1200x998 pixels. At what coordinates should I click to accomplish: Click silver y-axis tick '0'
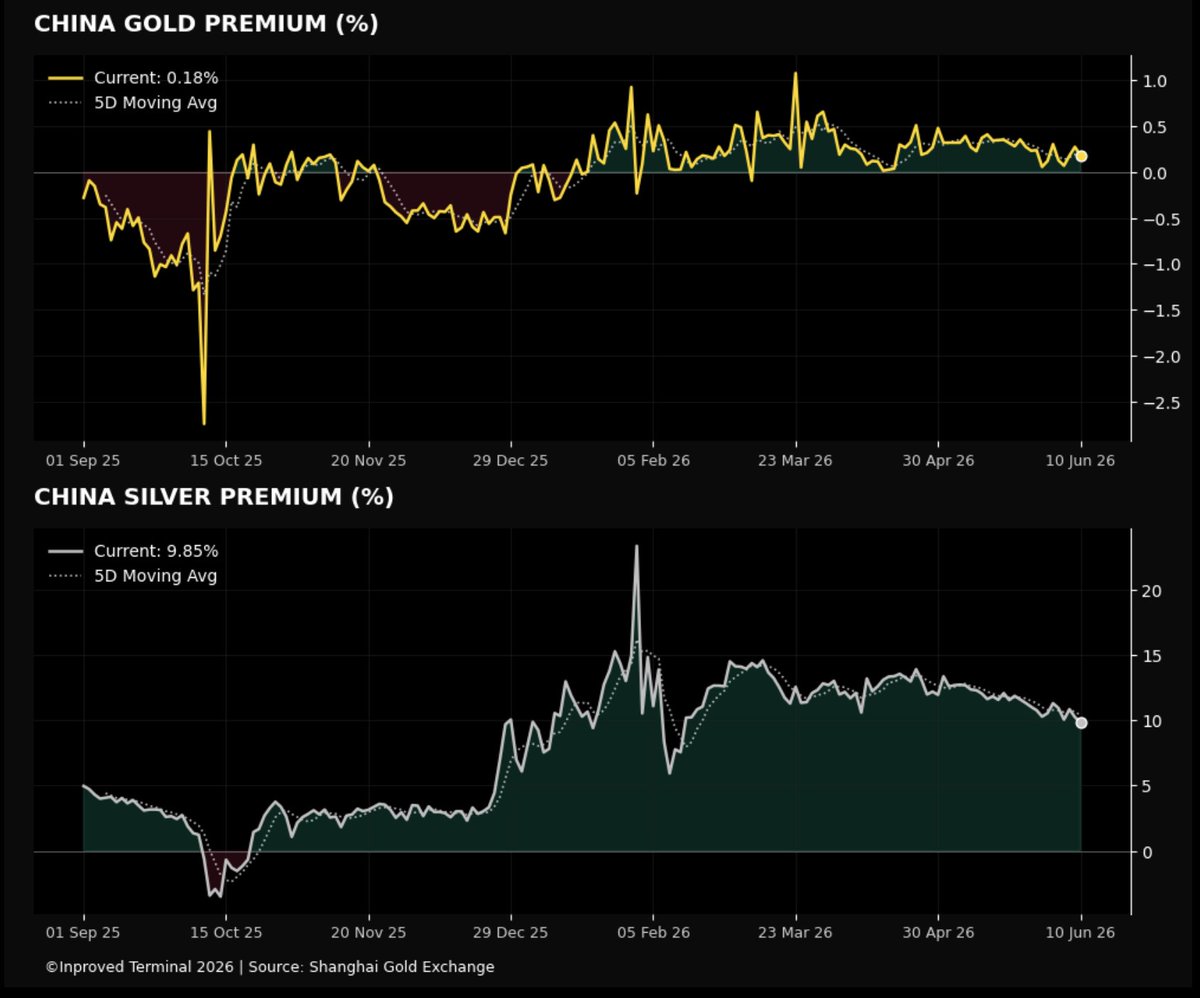pyautogui.click(x=1148, y=852)
